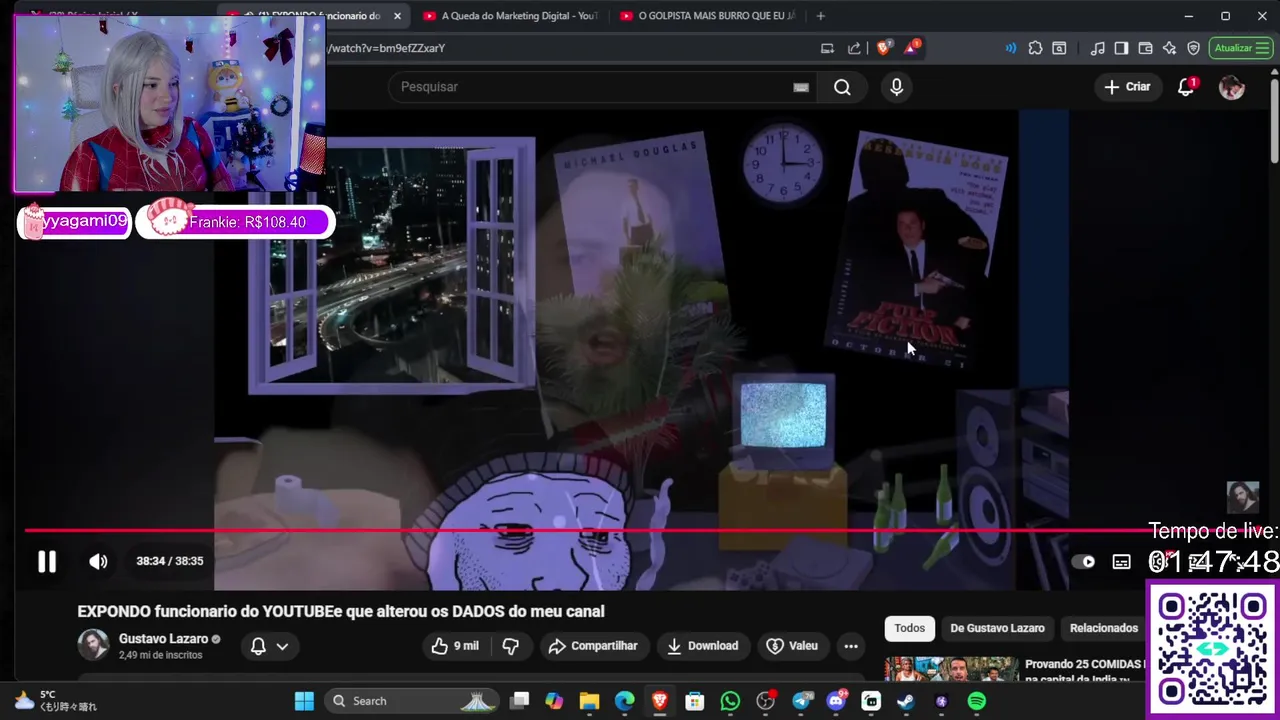Open the more actions three-dot menu

click(x=851, y=646)
